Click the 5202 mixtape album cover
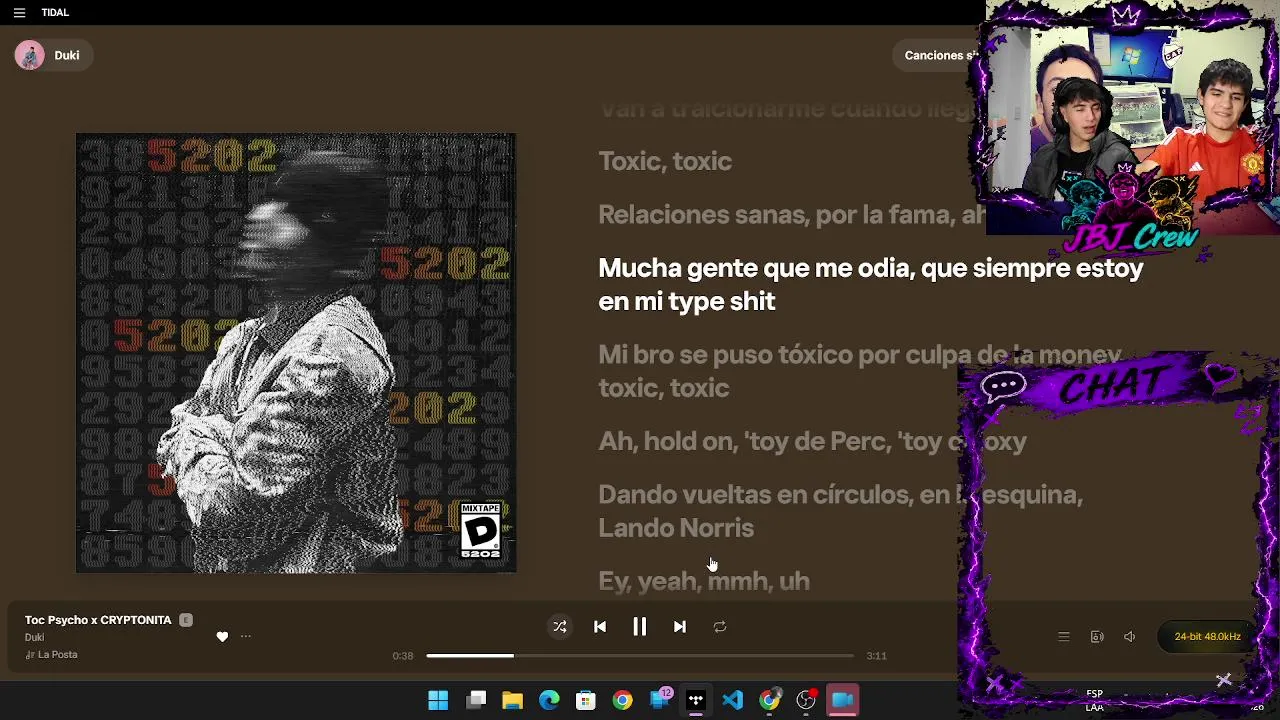Image resolution: width=1280 pixels, height=720 pixels. (x=296, y=353)
